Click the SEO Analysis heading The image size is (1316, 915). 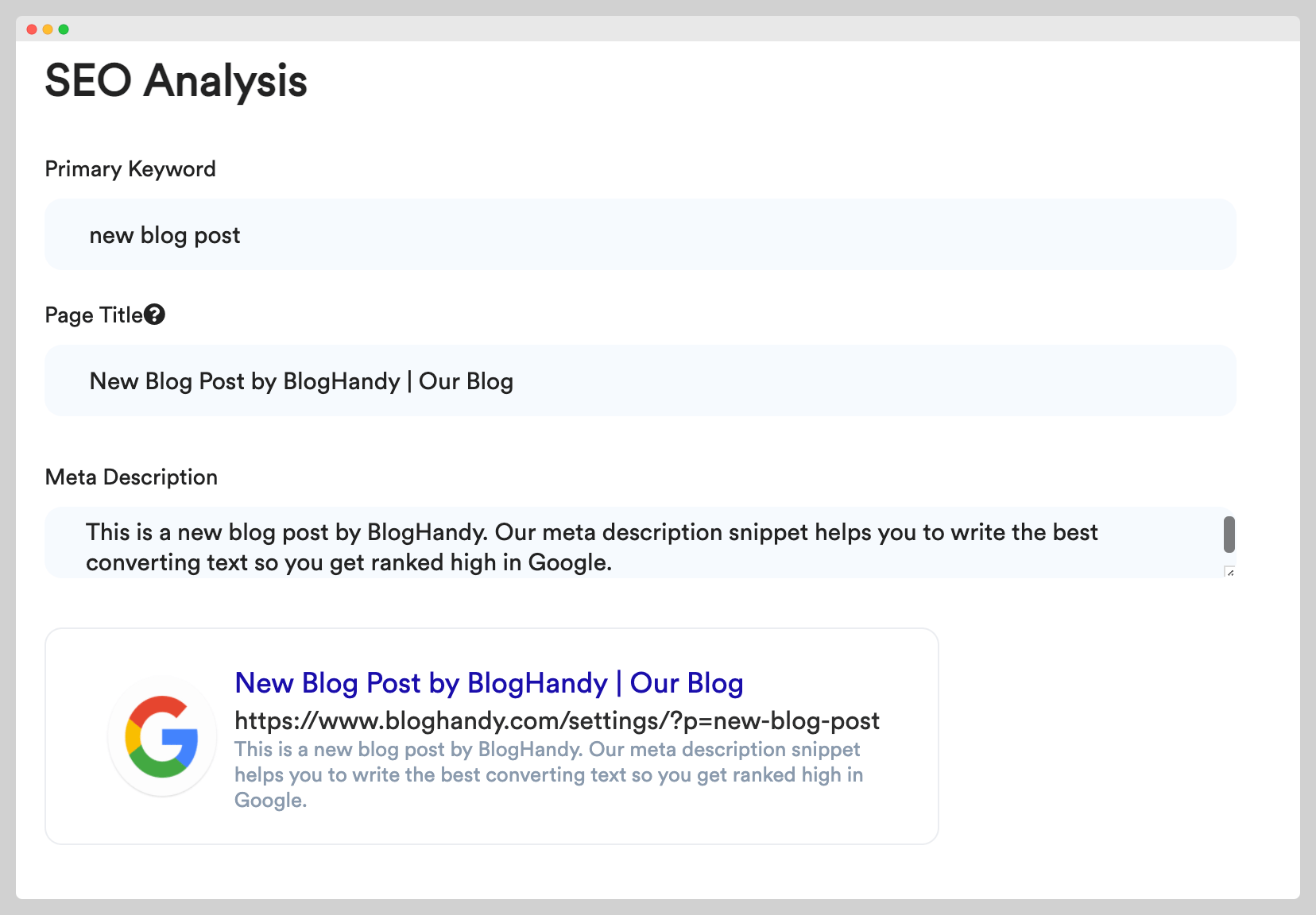(176, 81)
